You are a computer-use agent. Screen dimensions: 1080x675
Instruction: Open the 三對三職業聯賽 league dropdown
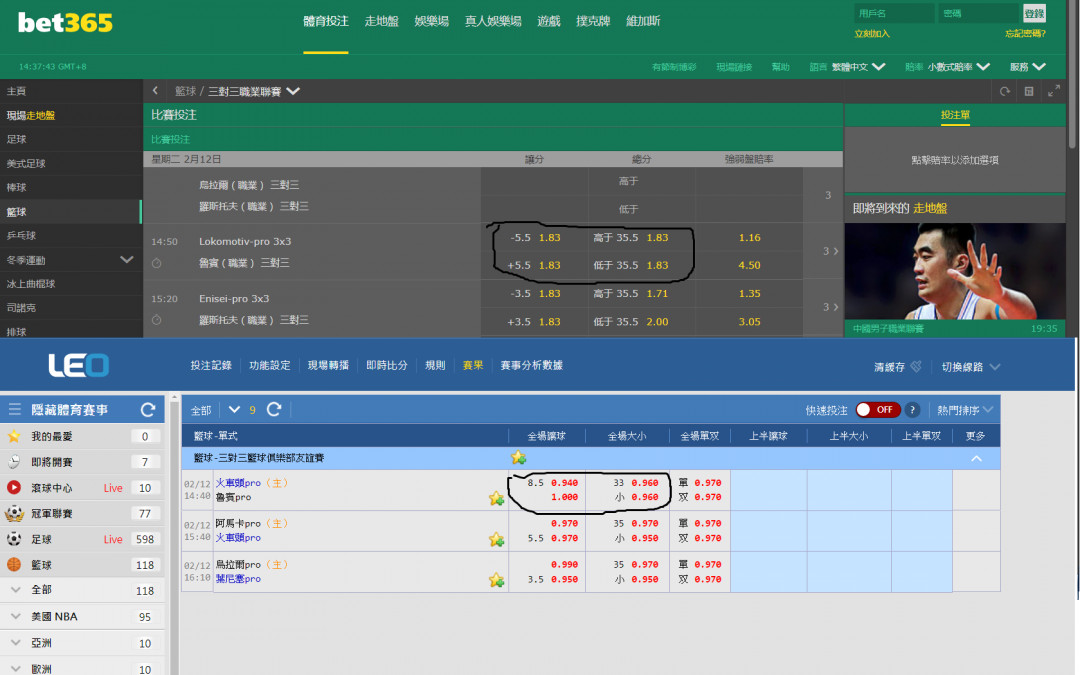click(254, 91)
